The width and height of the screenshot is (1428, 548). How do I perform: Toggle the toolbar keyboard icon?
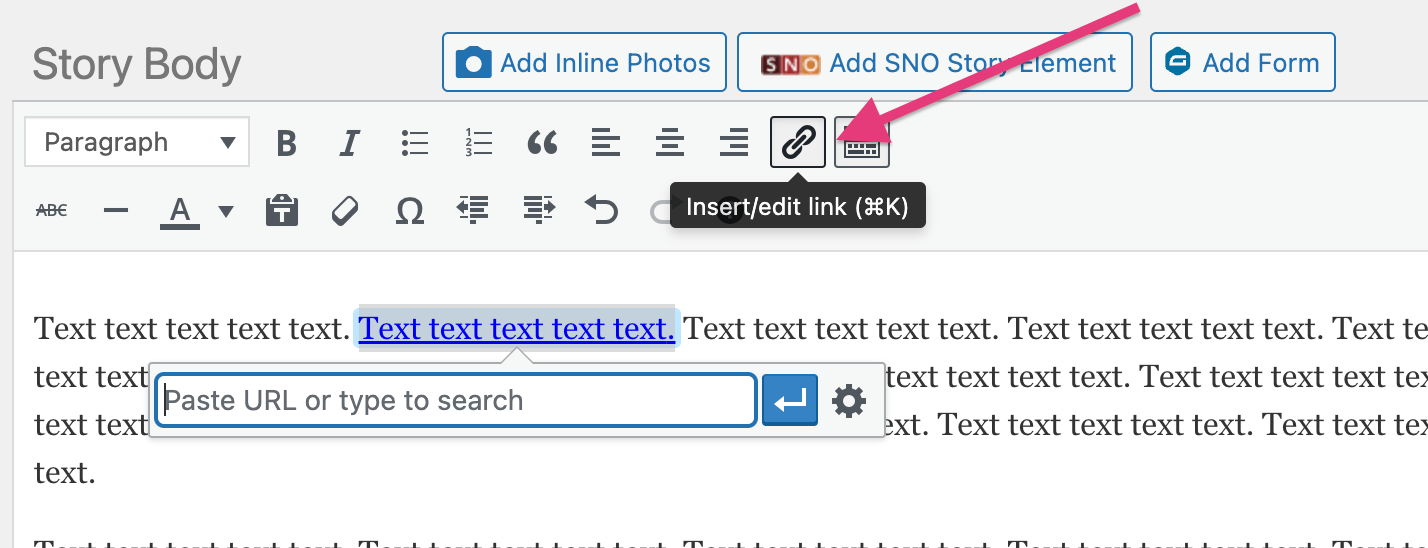tap(862, 143)
